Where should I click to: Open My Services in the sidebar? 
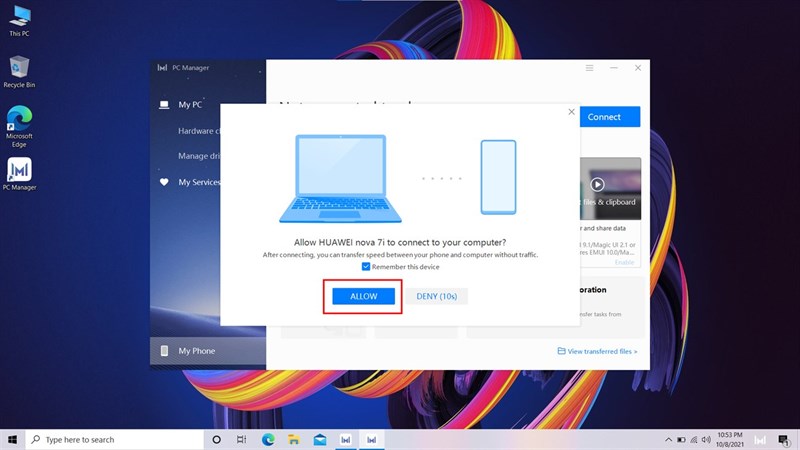coord(198,182)
